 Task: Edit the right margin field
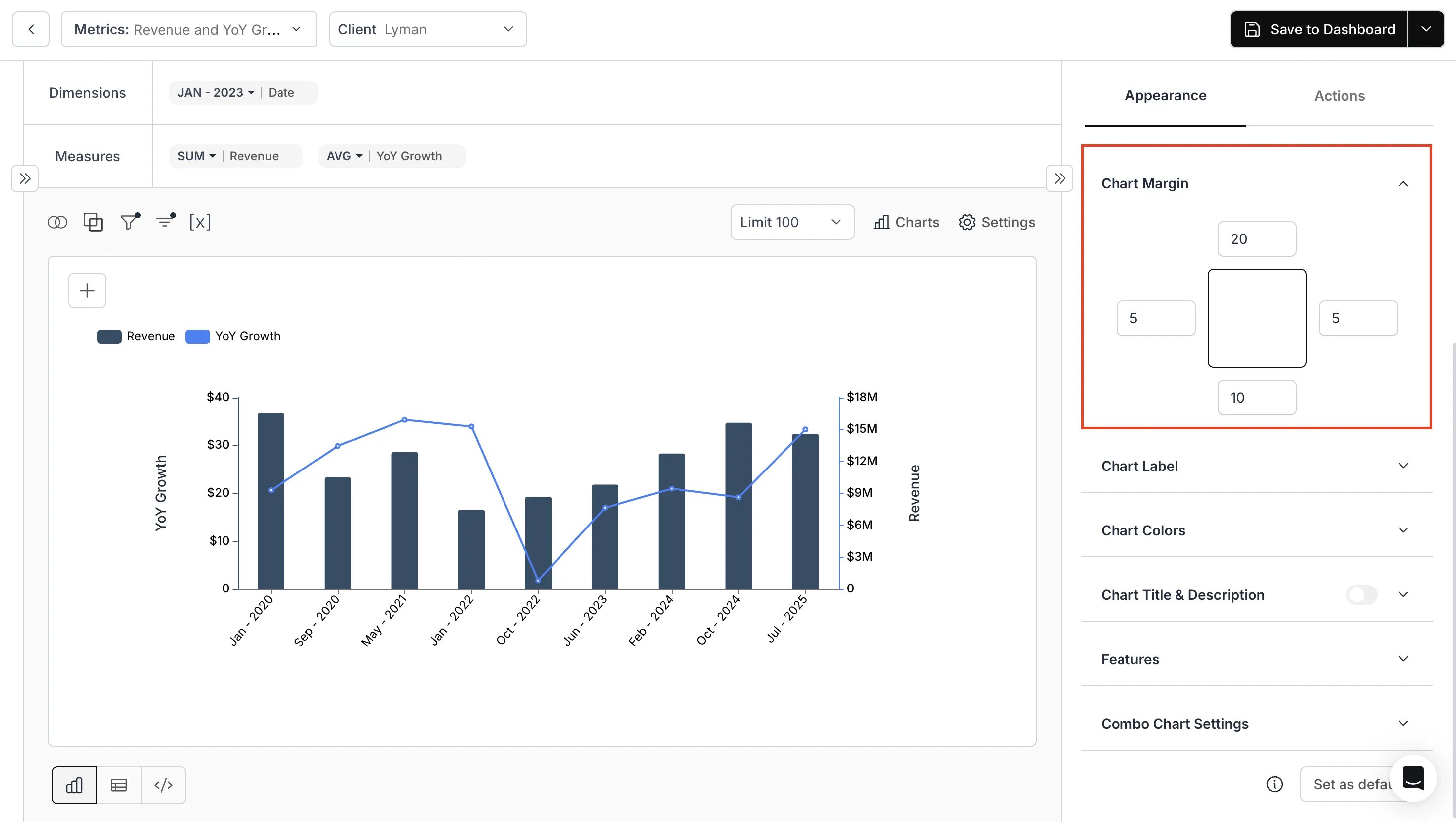1358,318
